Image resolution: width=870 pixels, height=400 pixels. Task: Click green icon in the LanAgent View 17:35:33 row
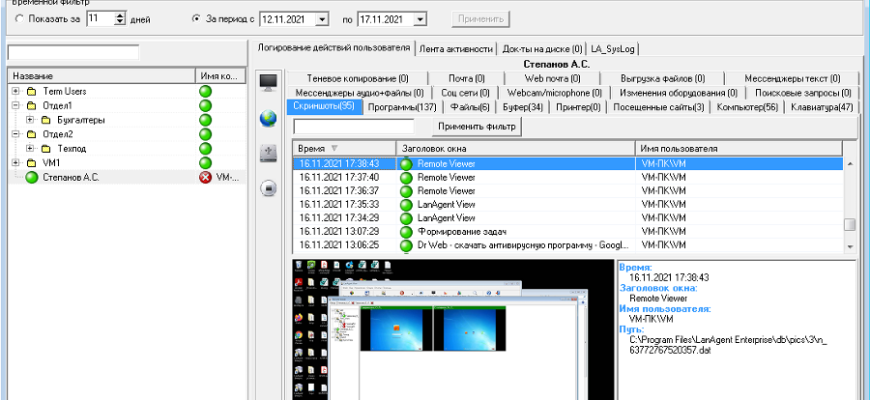[406, 204]
